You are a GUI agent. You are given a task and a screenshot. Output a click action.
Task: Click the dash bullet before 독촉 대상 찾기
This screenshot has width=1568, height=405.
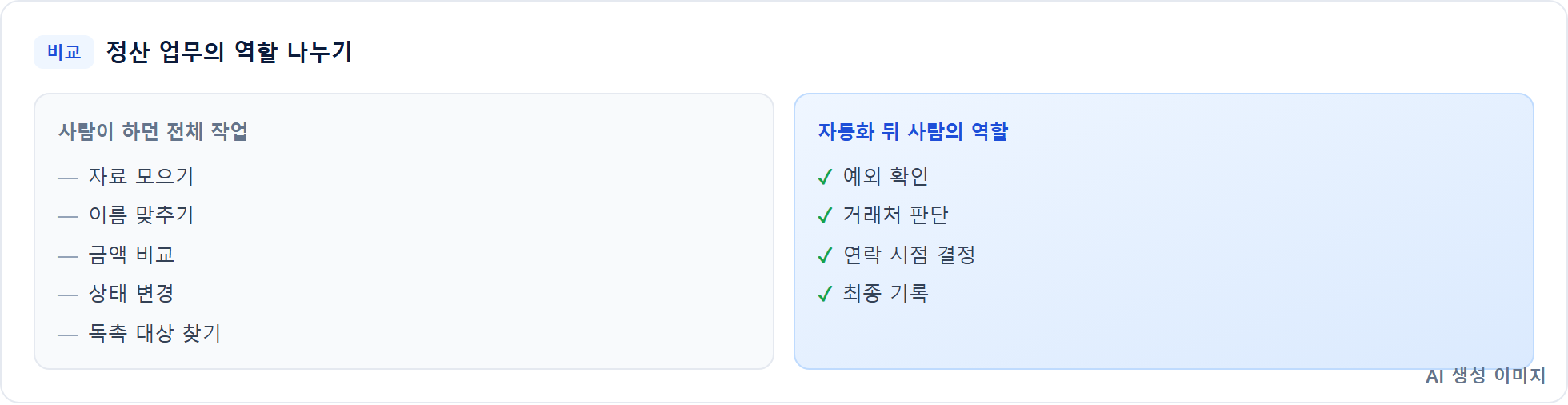pos(68,335)
